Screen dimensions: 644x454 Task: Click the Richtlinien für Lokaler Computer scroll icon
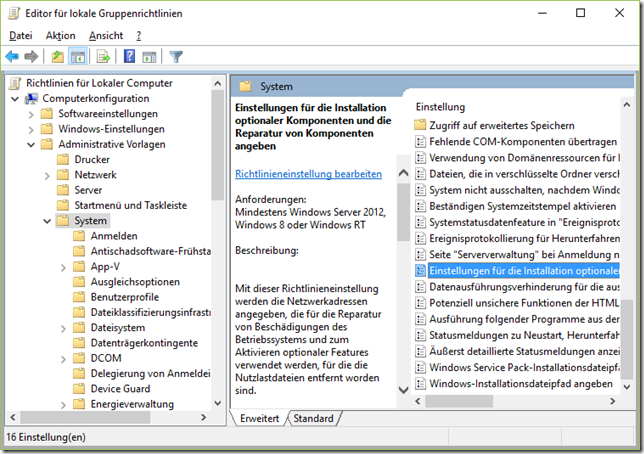(x=15, y=83)
